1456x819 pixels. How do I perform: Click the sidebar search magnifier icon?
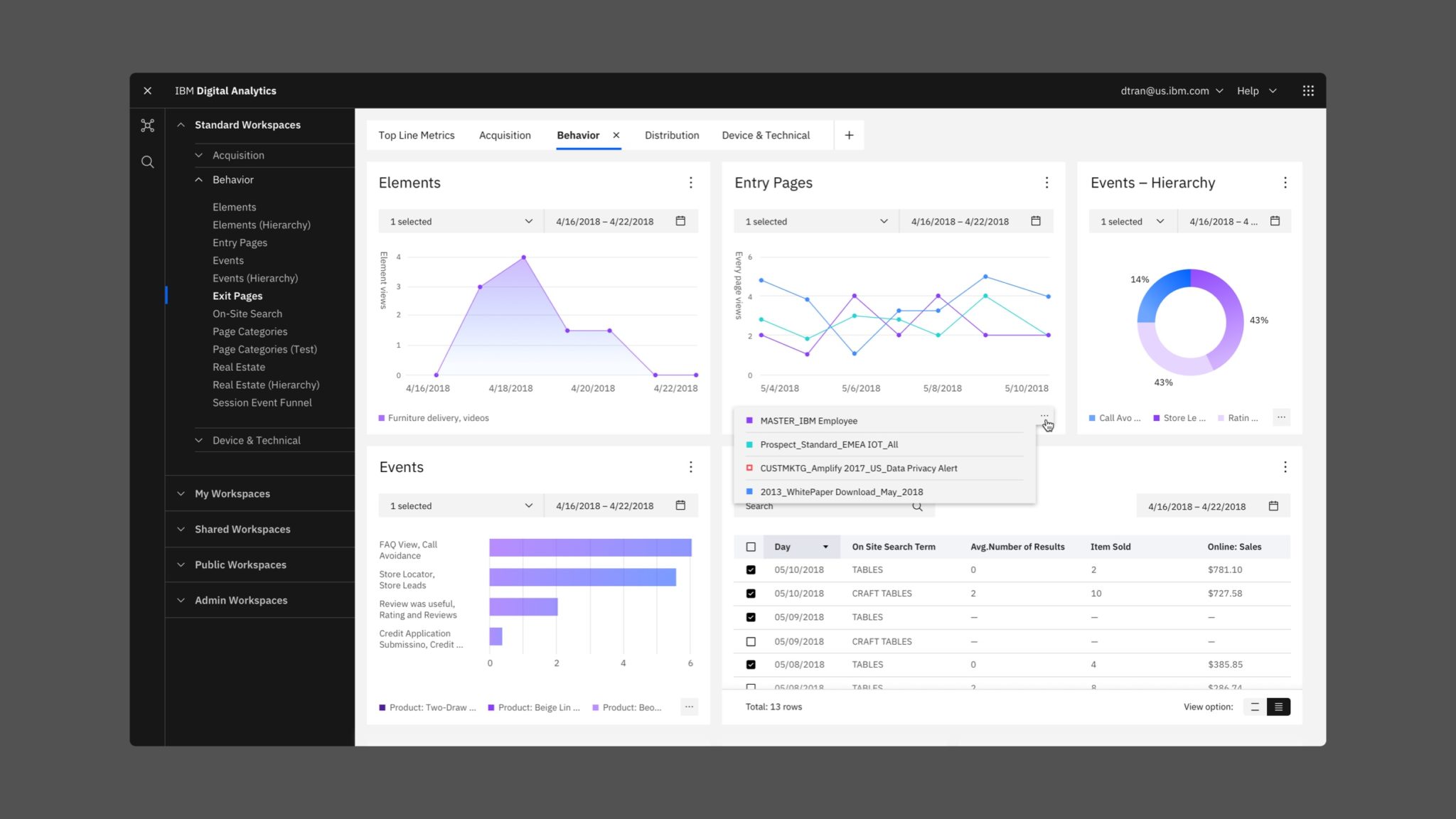[147, 162]
